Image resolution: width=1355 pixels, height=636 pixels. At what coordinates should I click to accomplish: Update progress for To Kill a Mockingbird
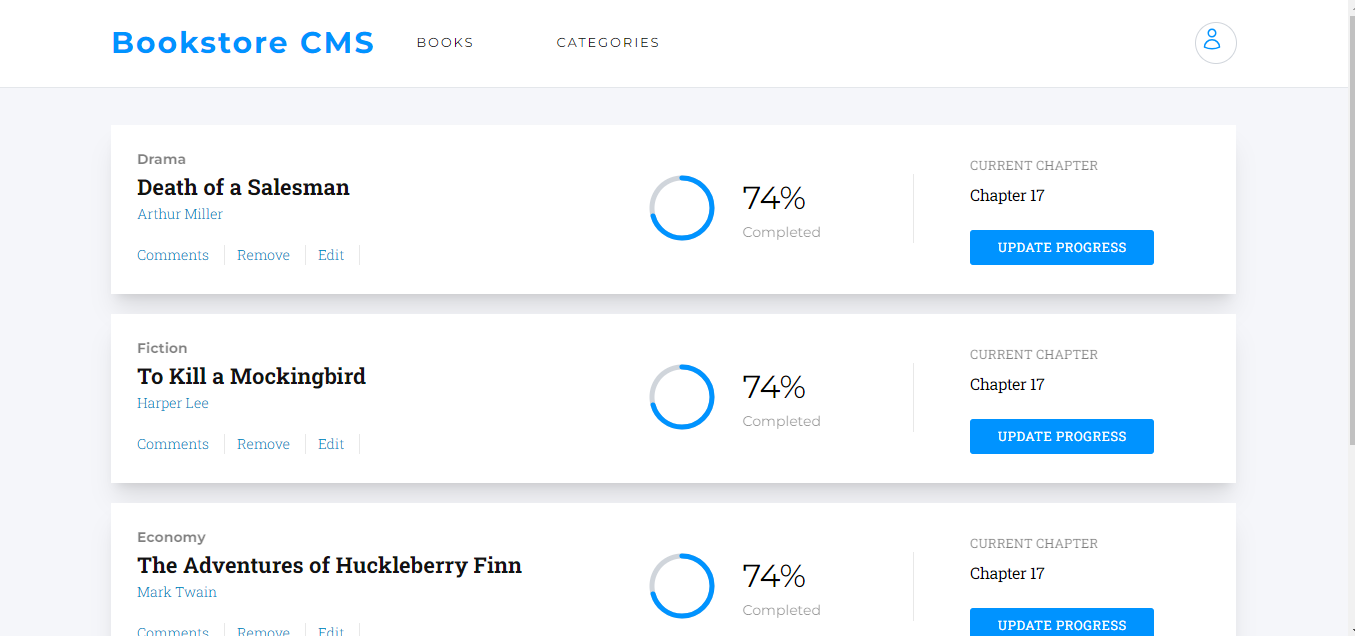pos(1062,437)
